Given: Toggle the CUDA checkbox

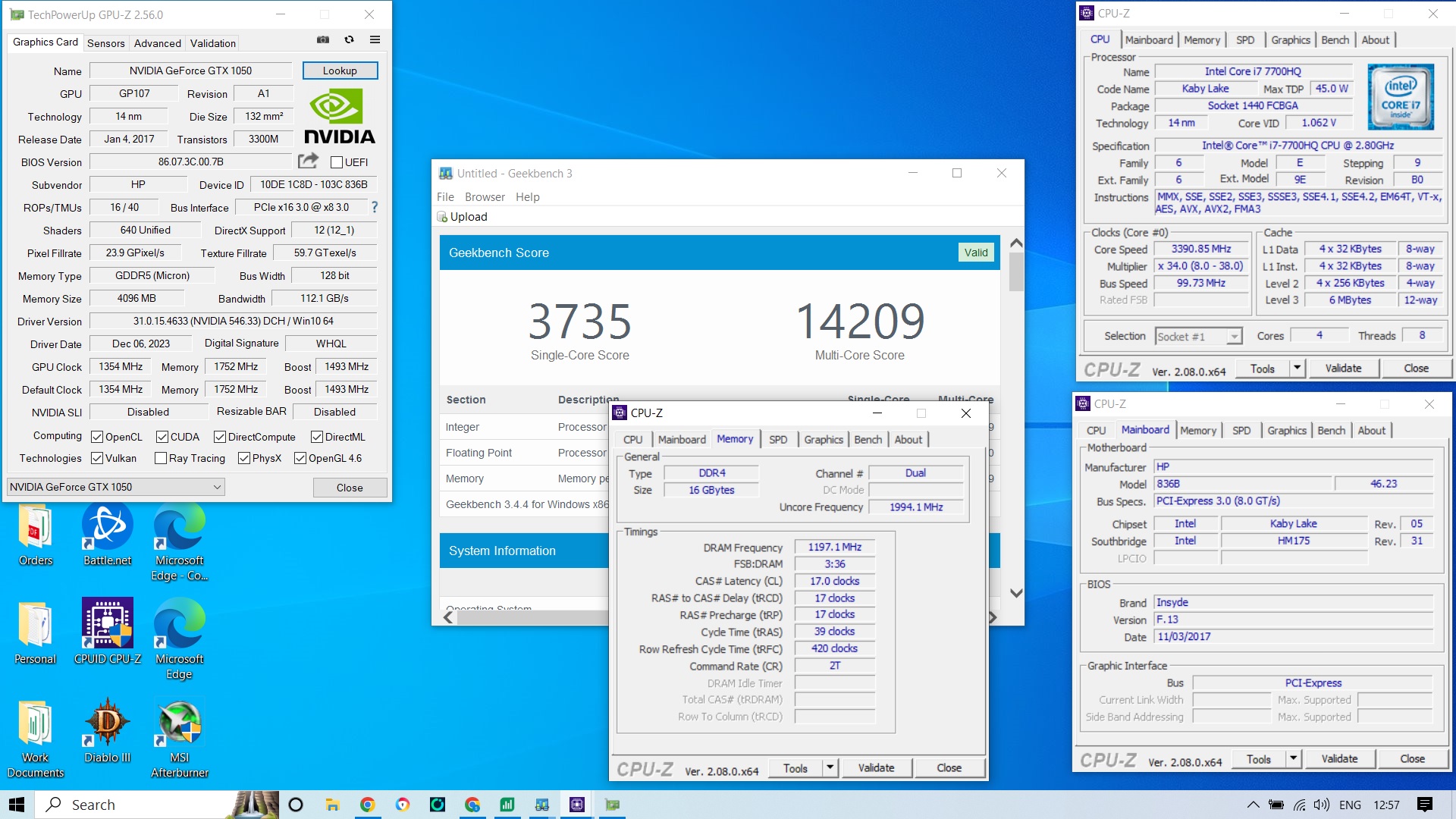Looking at the screenshot, I should coord(162,437).
